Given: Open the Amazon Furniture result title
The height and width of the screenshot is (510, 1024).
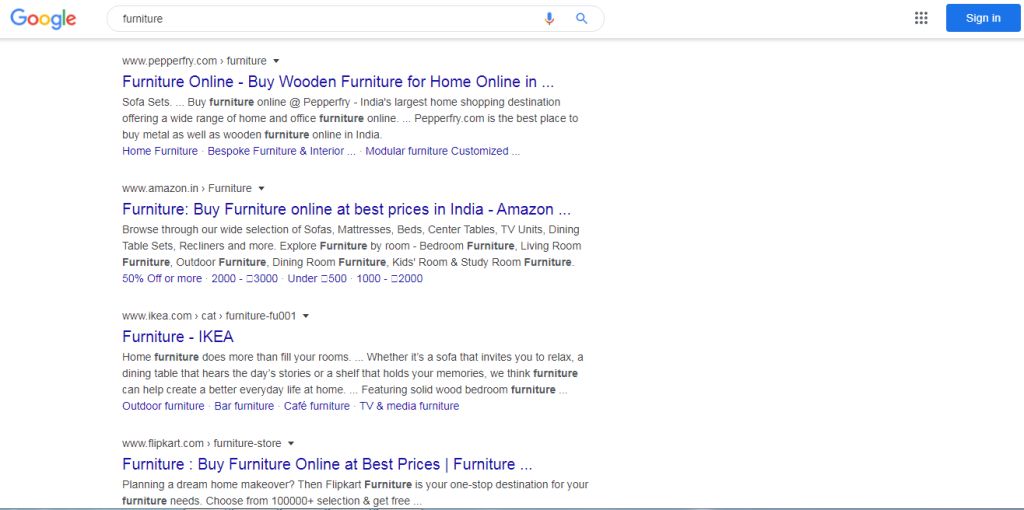Looking at the screenshot, I should [346, 209].
